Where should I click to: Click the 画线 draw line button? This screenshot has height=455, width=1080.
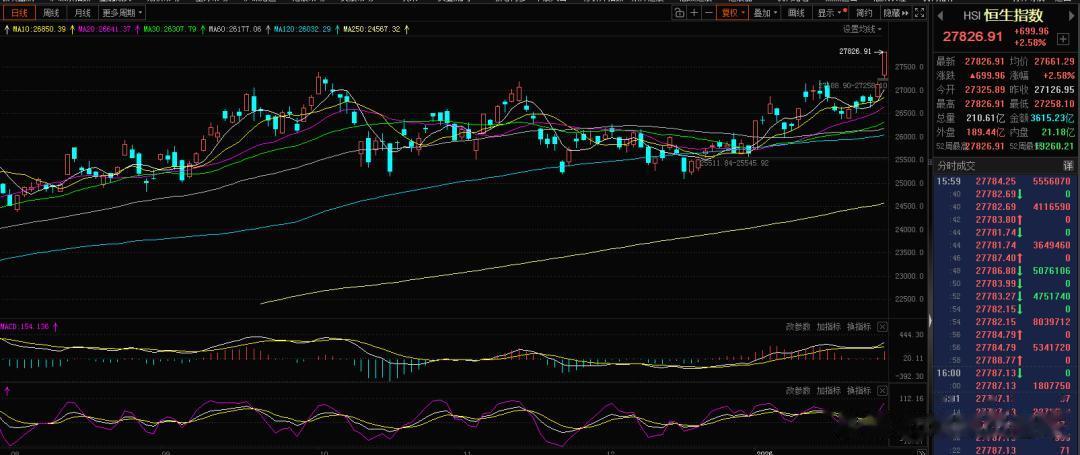click(796, 12)
